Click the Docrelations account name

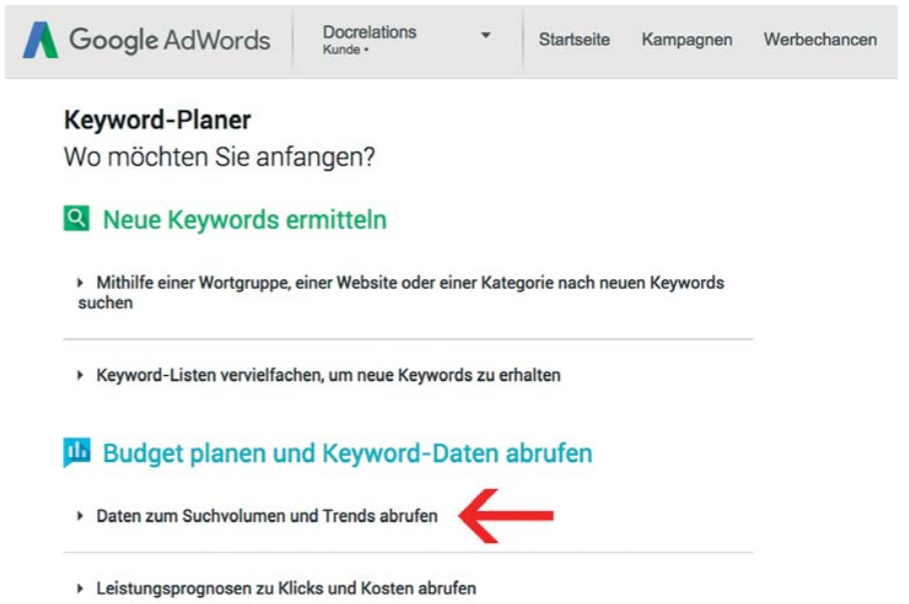369,32
